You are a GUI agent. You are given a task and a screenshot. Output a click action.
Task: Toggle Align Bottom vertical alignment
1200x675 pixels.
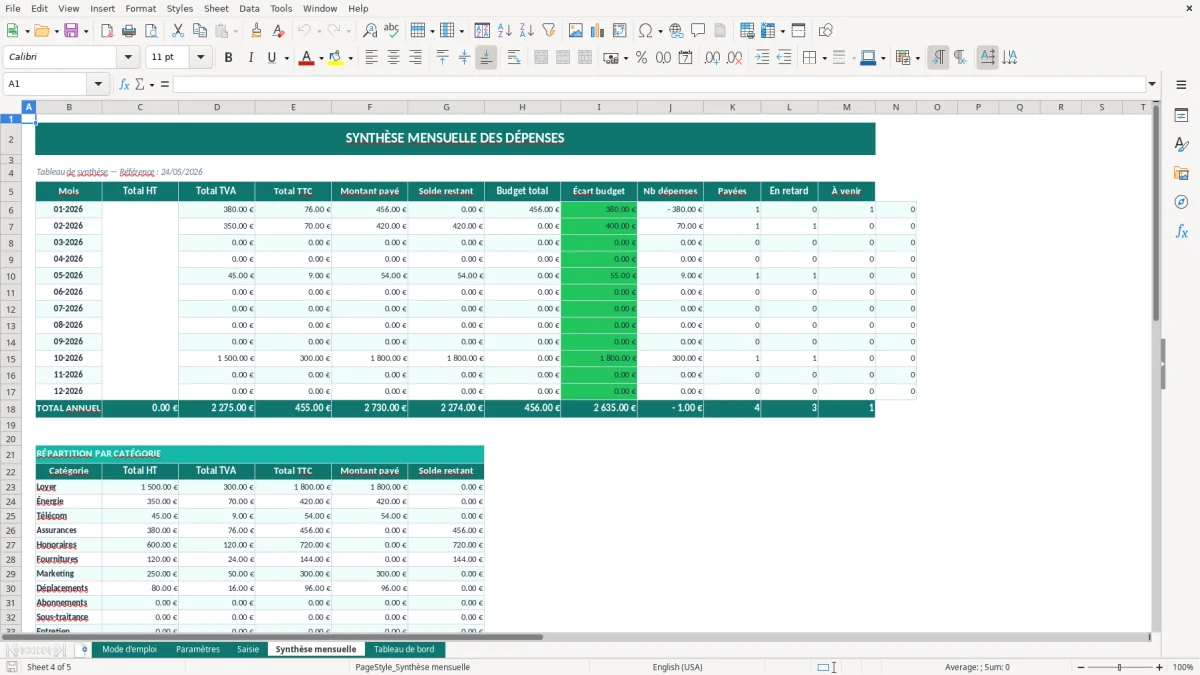(x=486, y=58)
